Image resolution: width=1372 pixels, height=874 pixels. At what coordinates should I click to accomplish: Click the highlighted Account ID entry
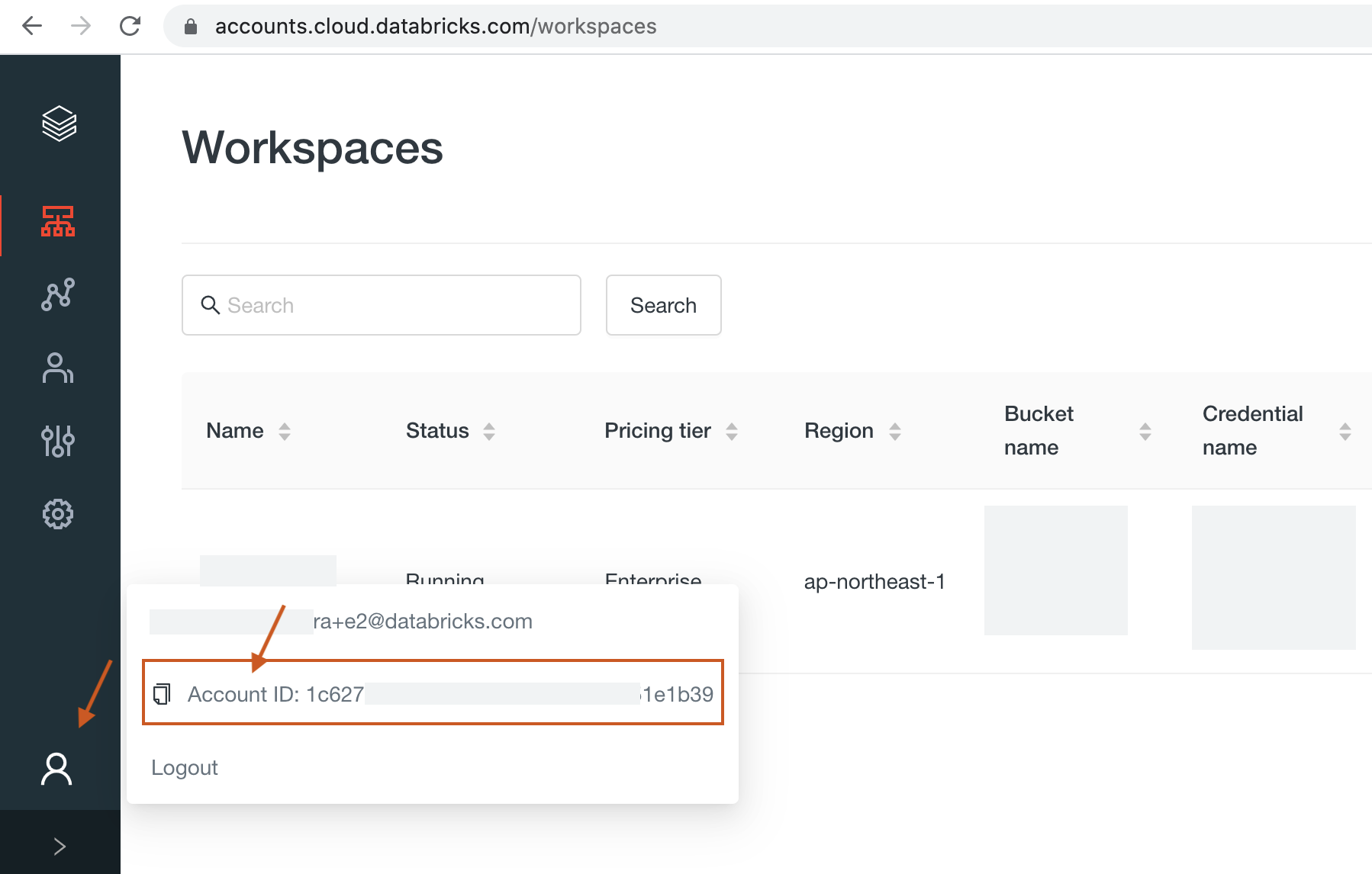[x=432, y=692]
